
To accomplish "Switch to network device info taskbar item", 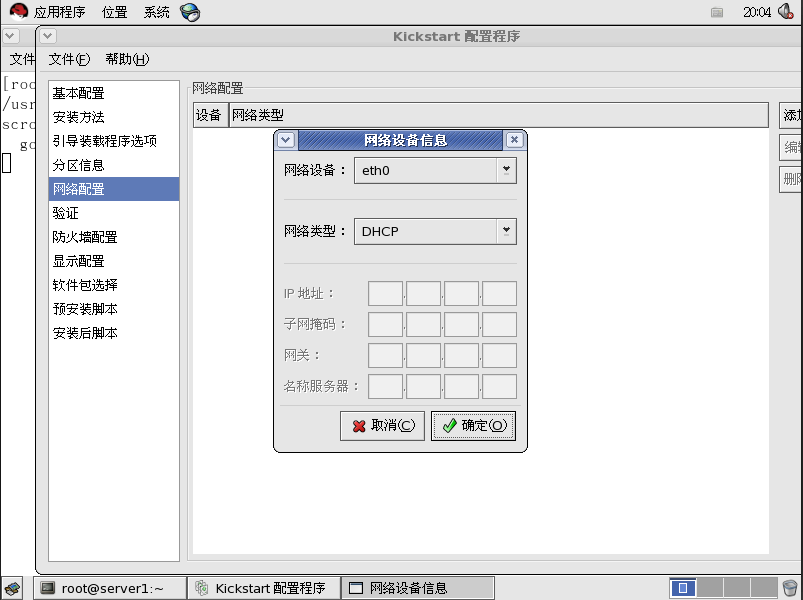I will tap(418, 588).
